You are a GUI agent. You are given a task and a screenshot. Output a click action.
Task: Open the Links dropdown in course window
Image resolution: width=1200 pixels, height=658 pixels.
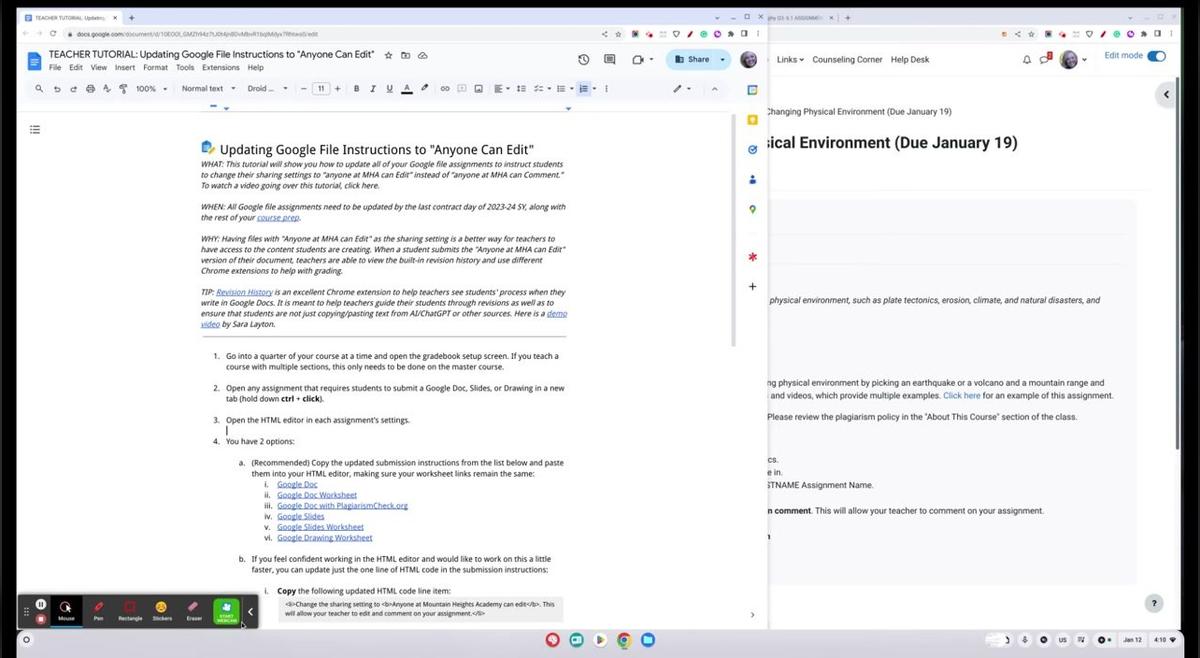[790, 60]
